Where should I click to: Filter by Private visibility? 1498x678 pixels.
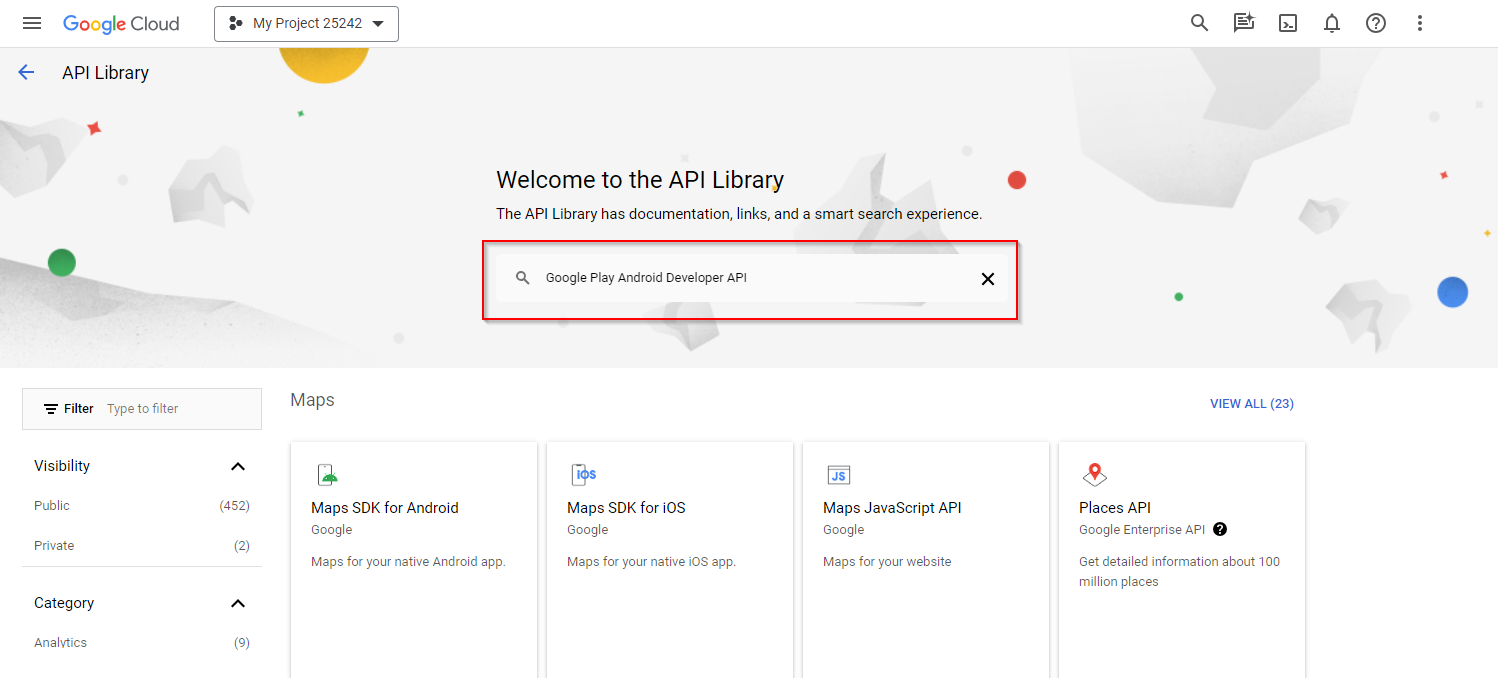pos(54,546)
